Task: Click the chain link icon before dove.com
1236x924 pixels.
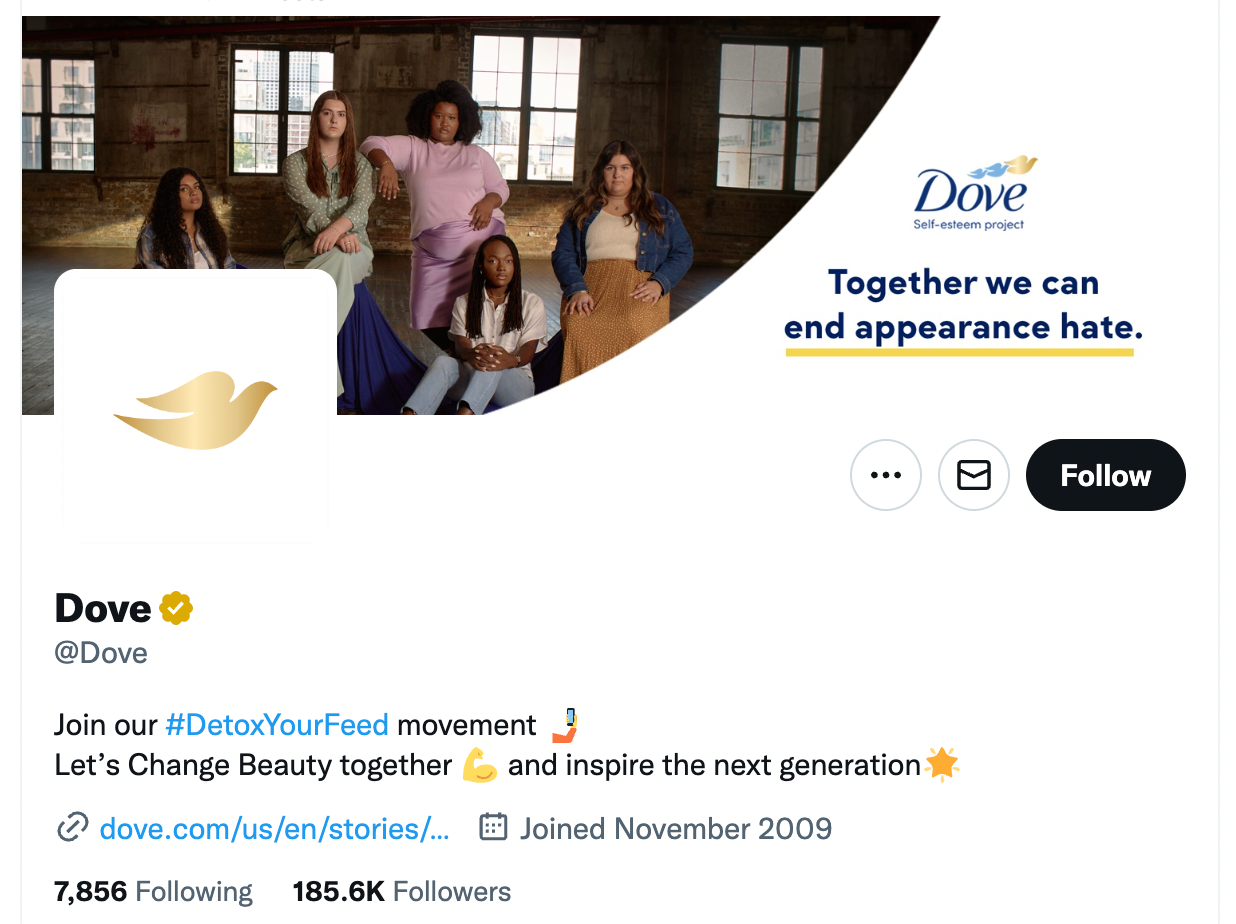Action: point(72,828)
